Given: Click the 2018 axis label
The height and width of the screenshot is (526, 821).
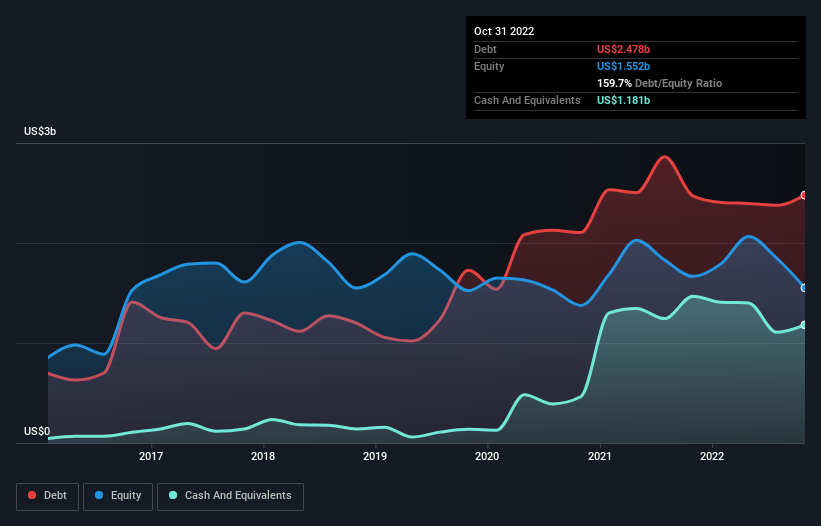Looking at the screenshot, I should (x=263, y=456).
